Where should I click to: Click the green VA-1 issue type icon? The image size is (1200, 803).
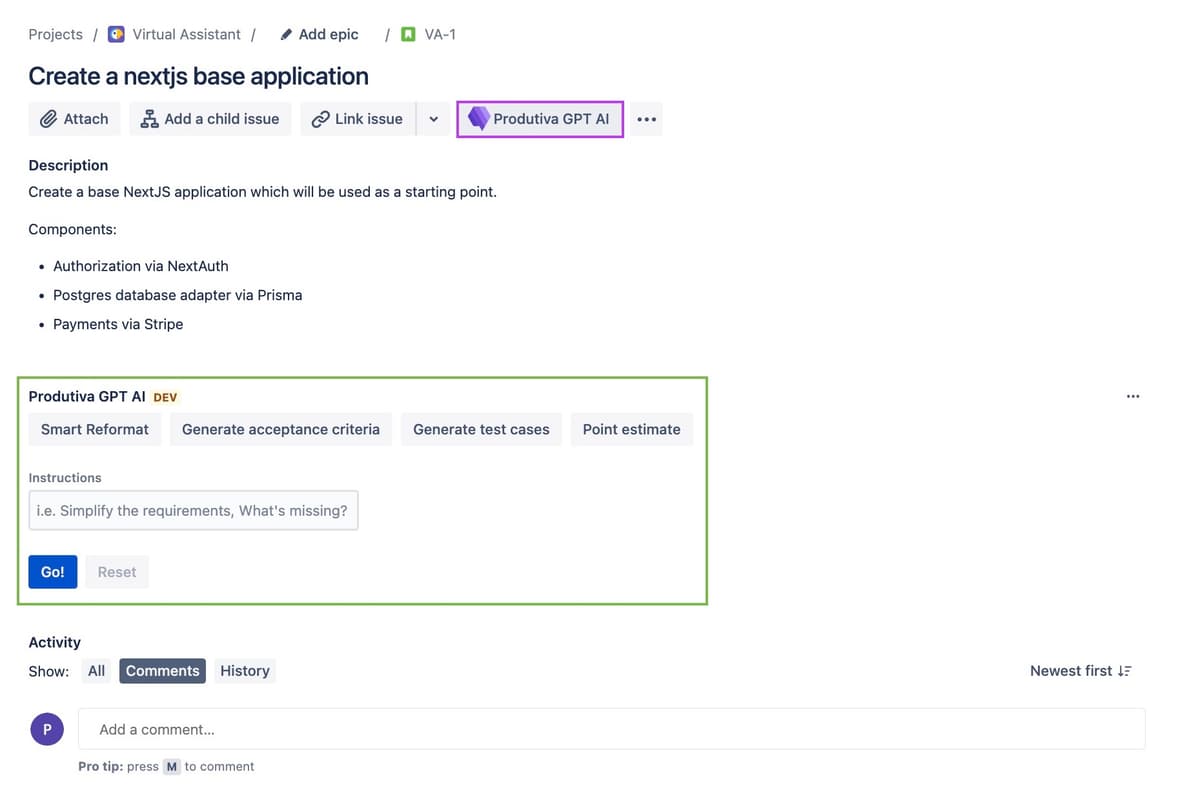click(408, 34)
